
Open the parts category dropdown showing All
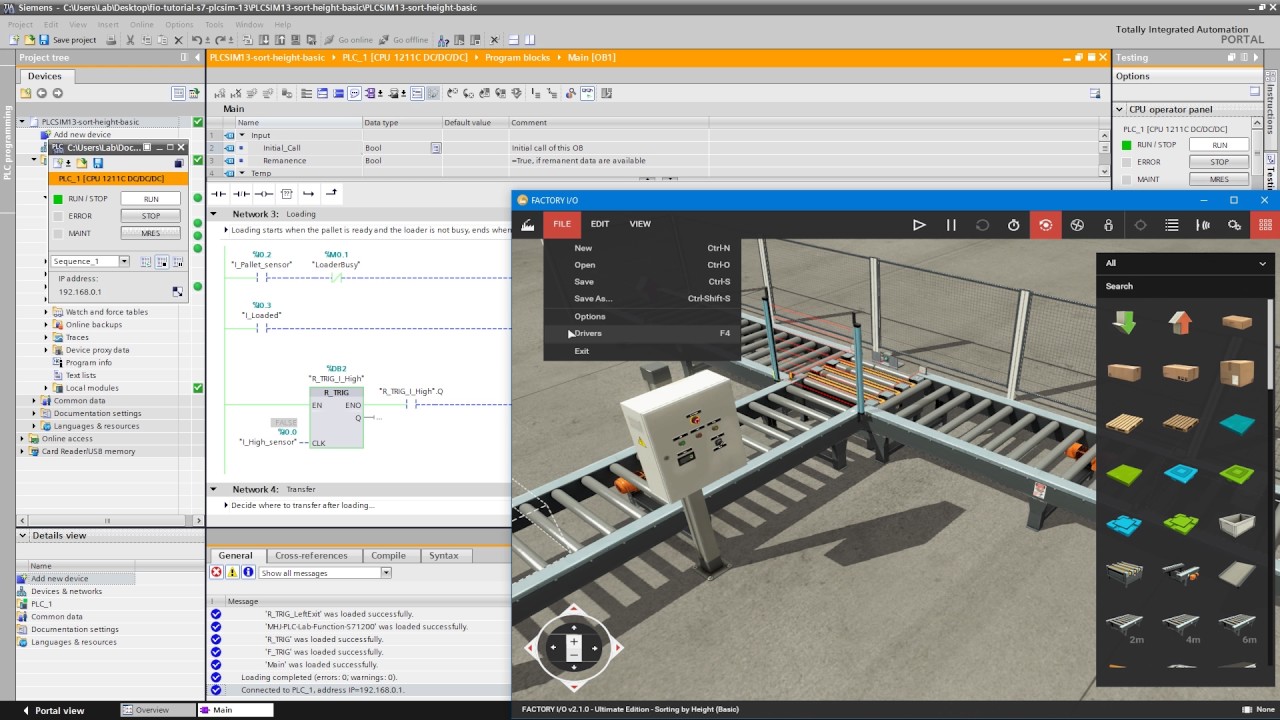coord(1186,263)
